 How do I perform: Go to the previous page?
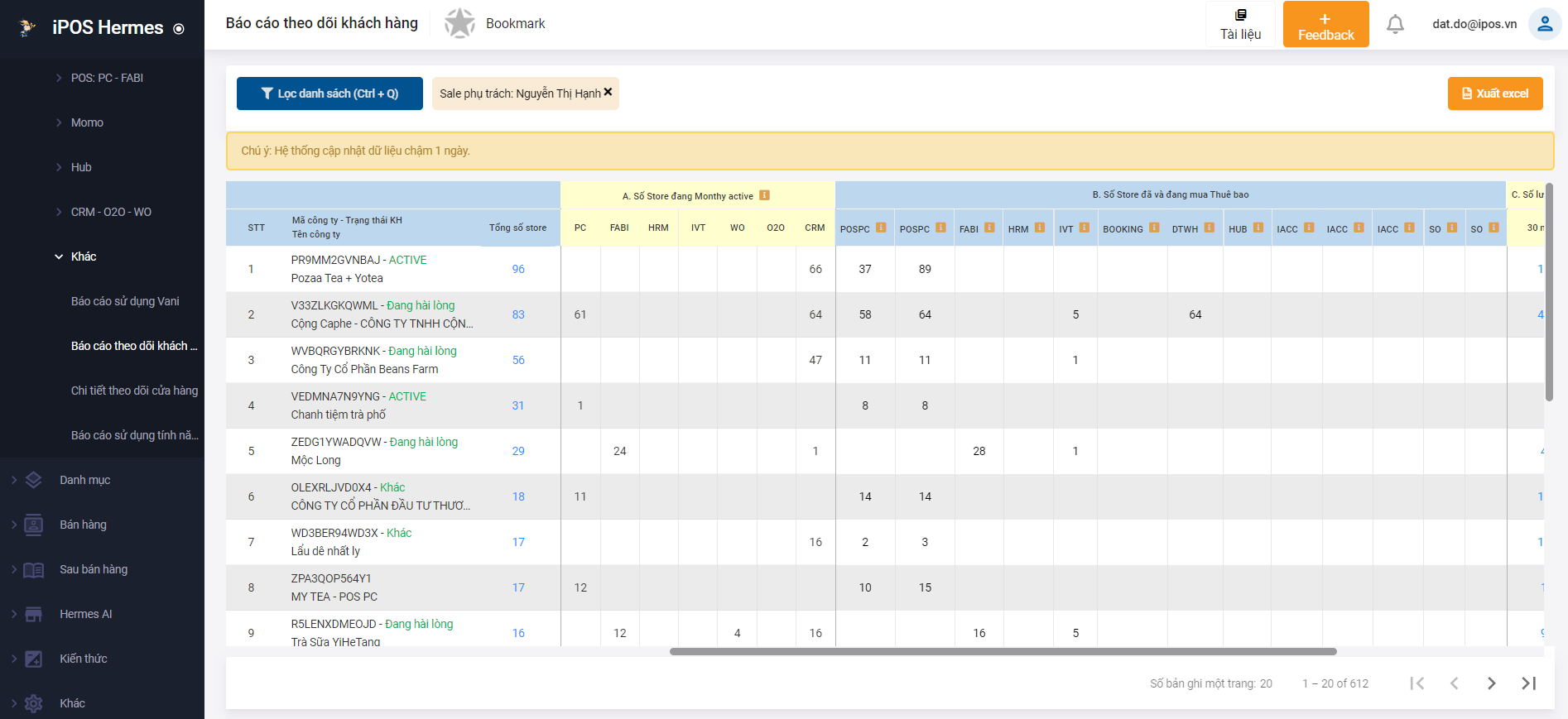pos(1455,683)
